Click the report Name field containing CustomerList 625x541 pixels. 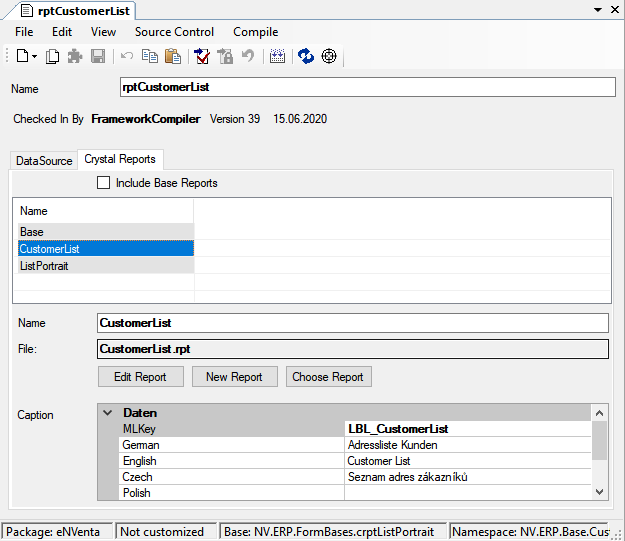click(x=353, y=323)
